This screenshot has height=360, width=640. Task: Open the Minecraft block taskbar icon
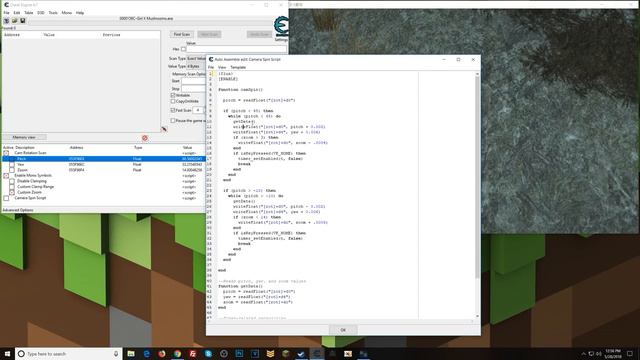click(286, 353)
